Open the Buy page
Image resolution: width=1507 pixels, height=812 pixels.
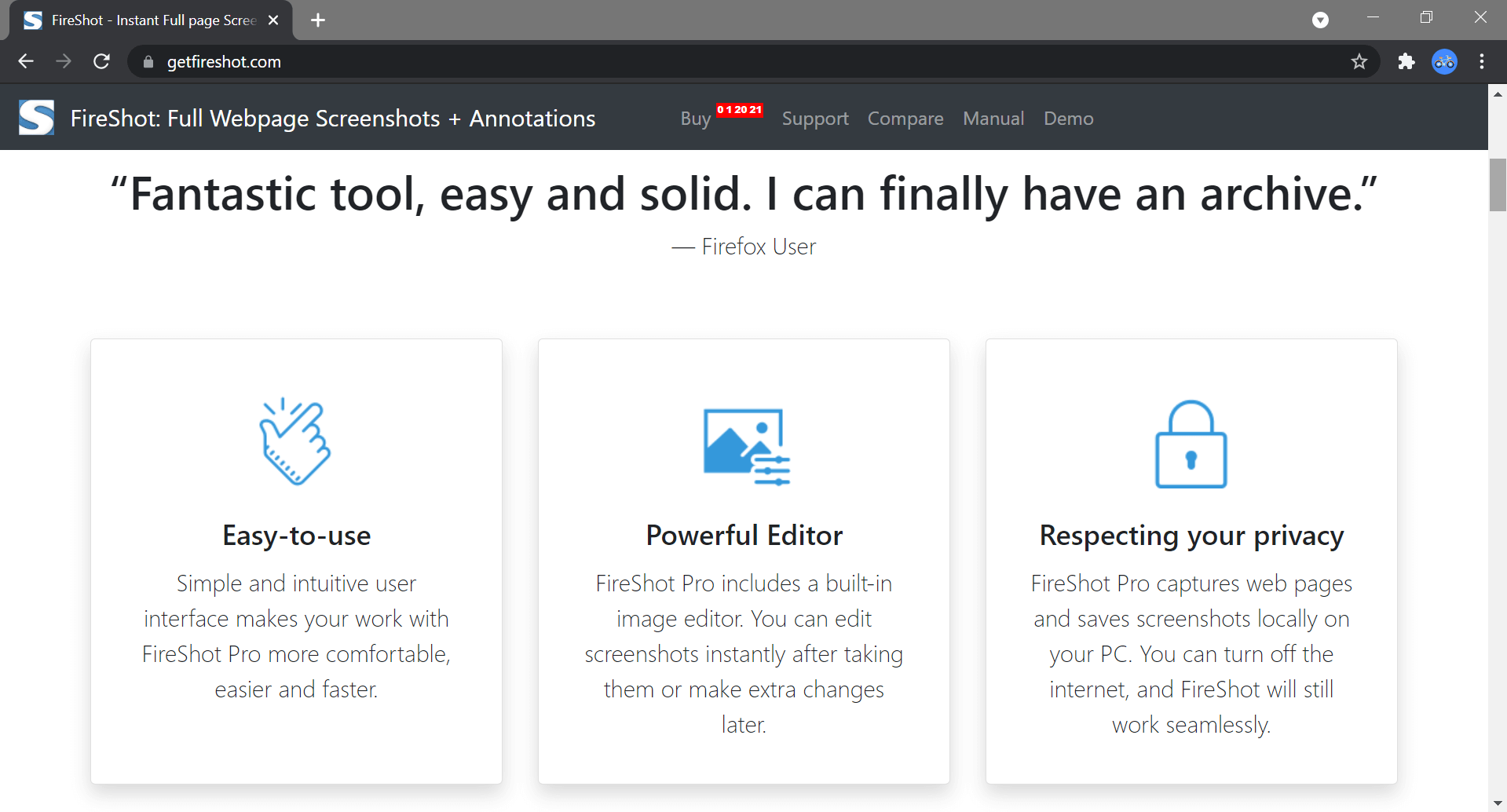click(695, 119)
